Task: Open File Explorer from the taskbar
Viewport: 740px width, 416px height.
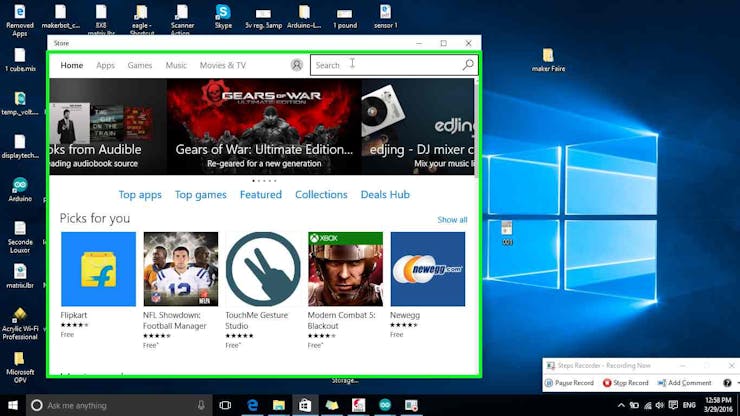Action: pyautogui.click(x=278, y=405)
